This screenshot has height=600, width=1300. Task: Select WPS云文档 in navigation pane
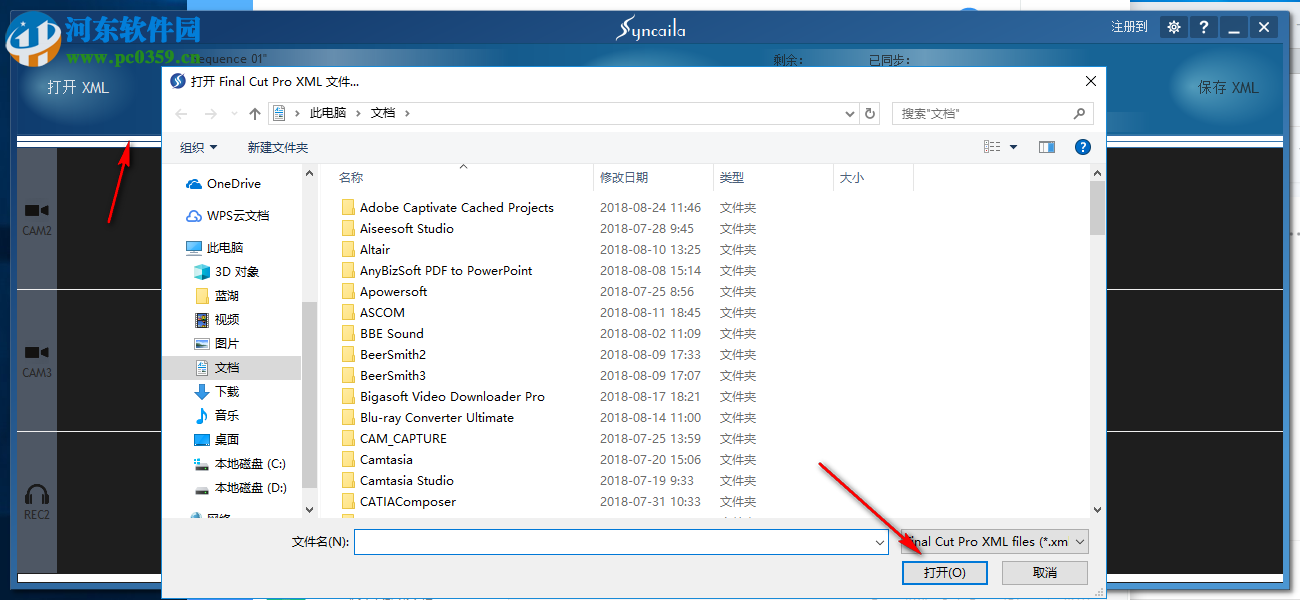point(227,216)
